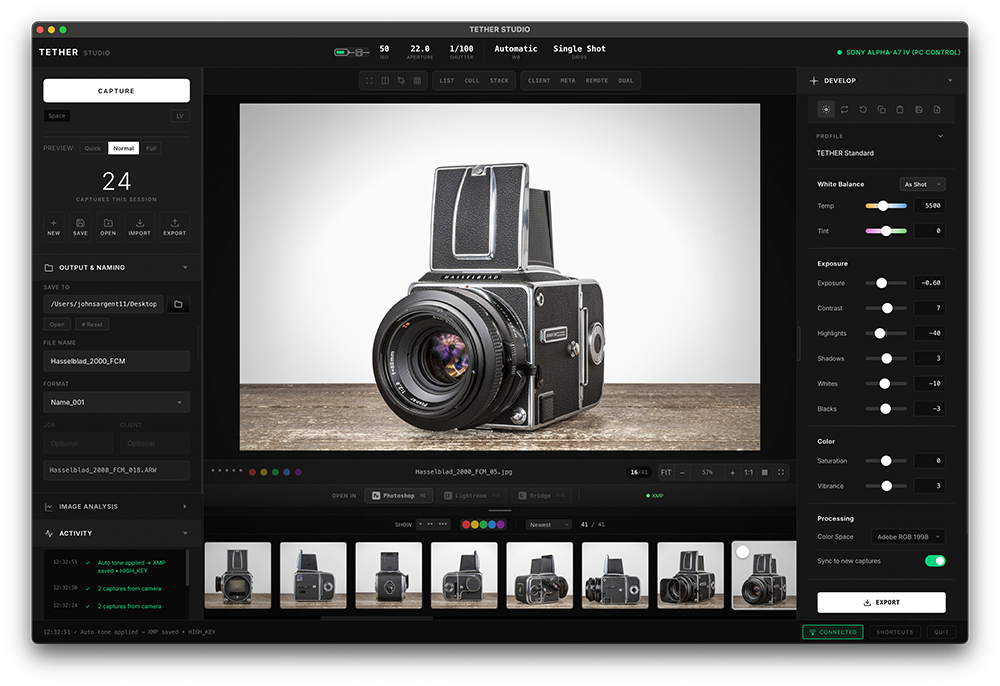1000x686 pixels.
Task: Switch to STACK view tab
Action: click(499, 81)
